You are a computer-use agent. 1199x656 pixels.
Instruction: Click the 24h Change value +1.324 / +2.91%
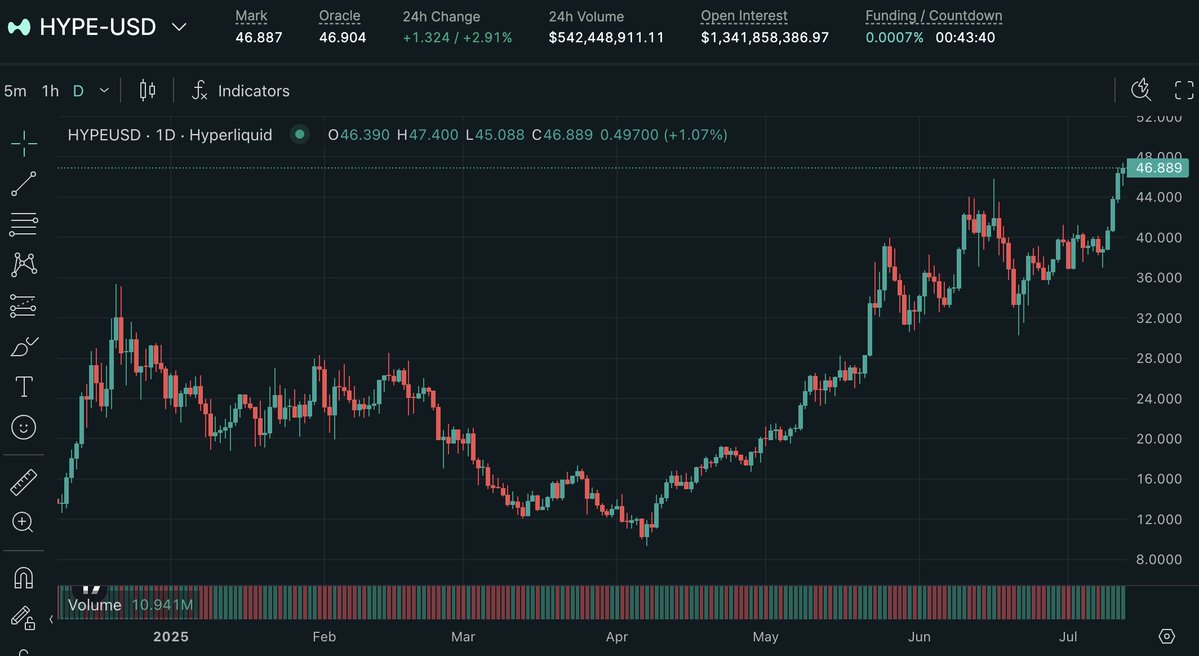(457, 37)
